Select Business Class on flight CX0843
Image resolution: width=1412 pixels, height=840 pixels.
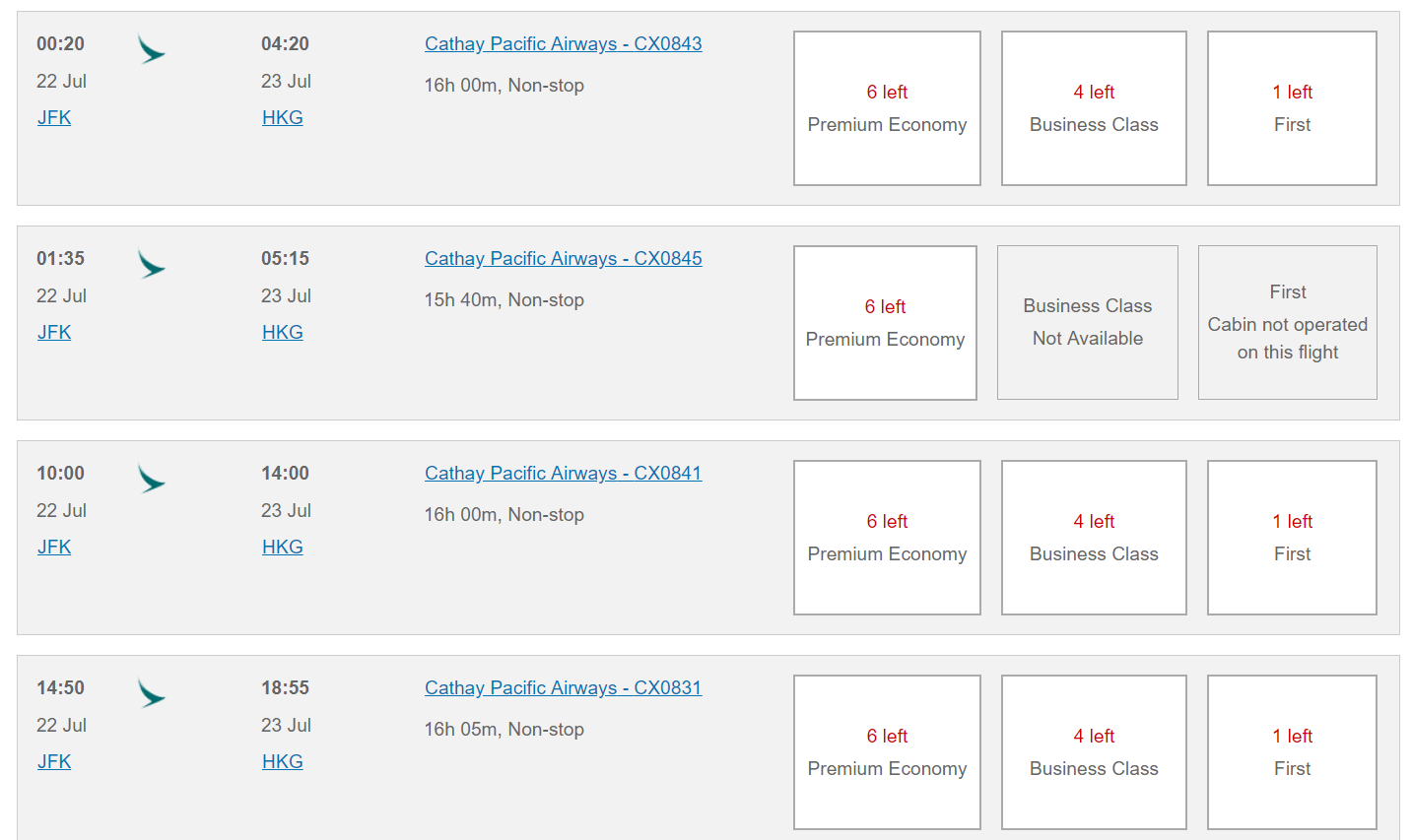(x=1094, y=108)
